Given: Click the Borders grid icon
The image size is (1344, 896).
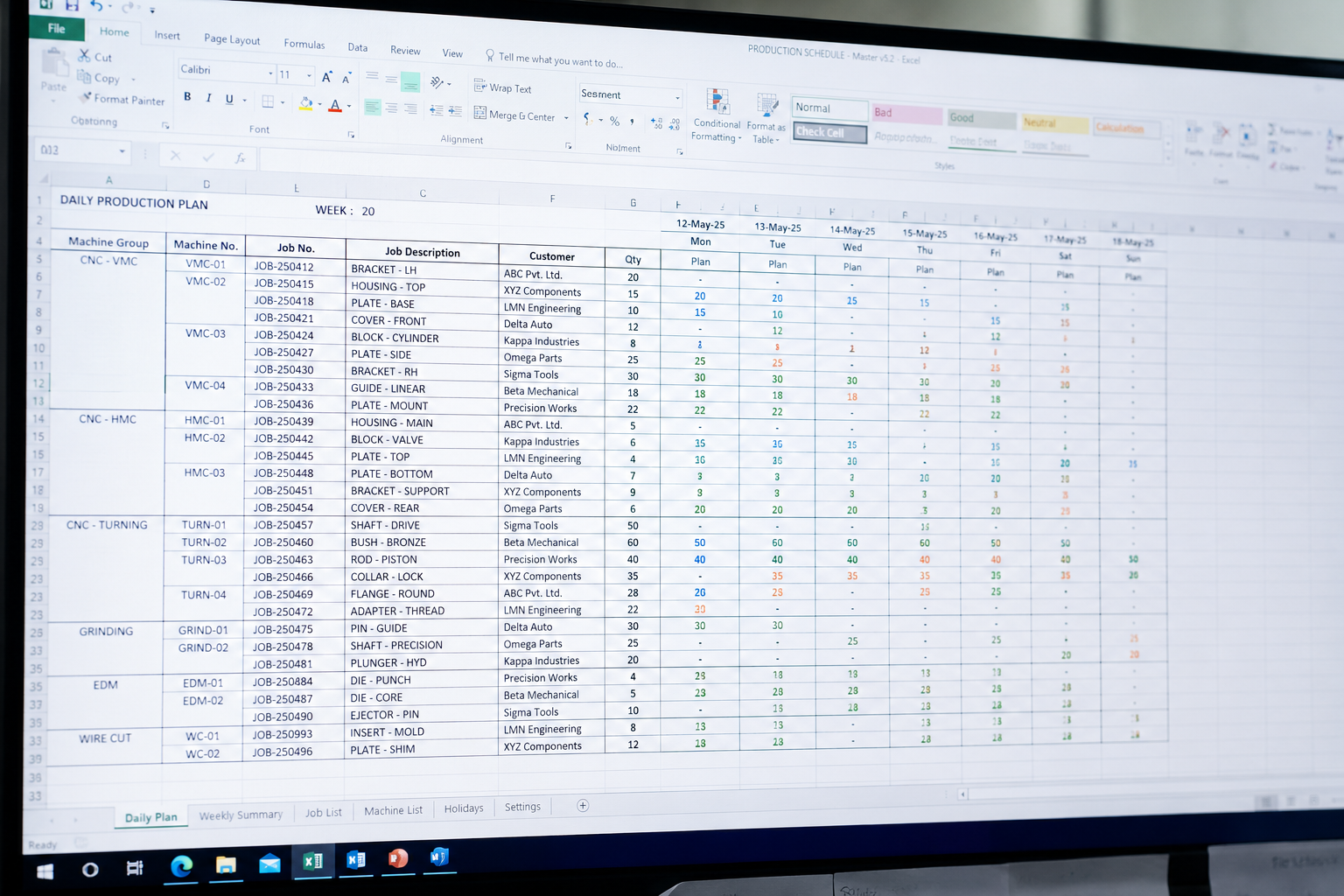Looking at the screenshot, I should (269, 101).
